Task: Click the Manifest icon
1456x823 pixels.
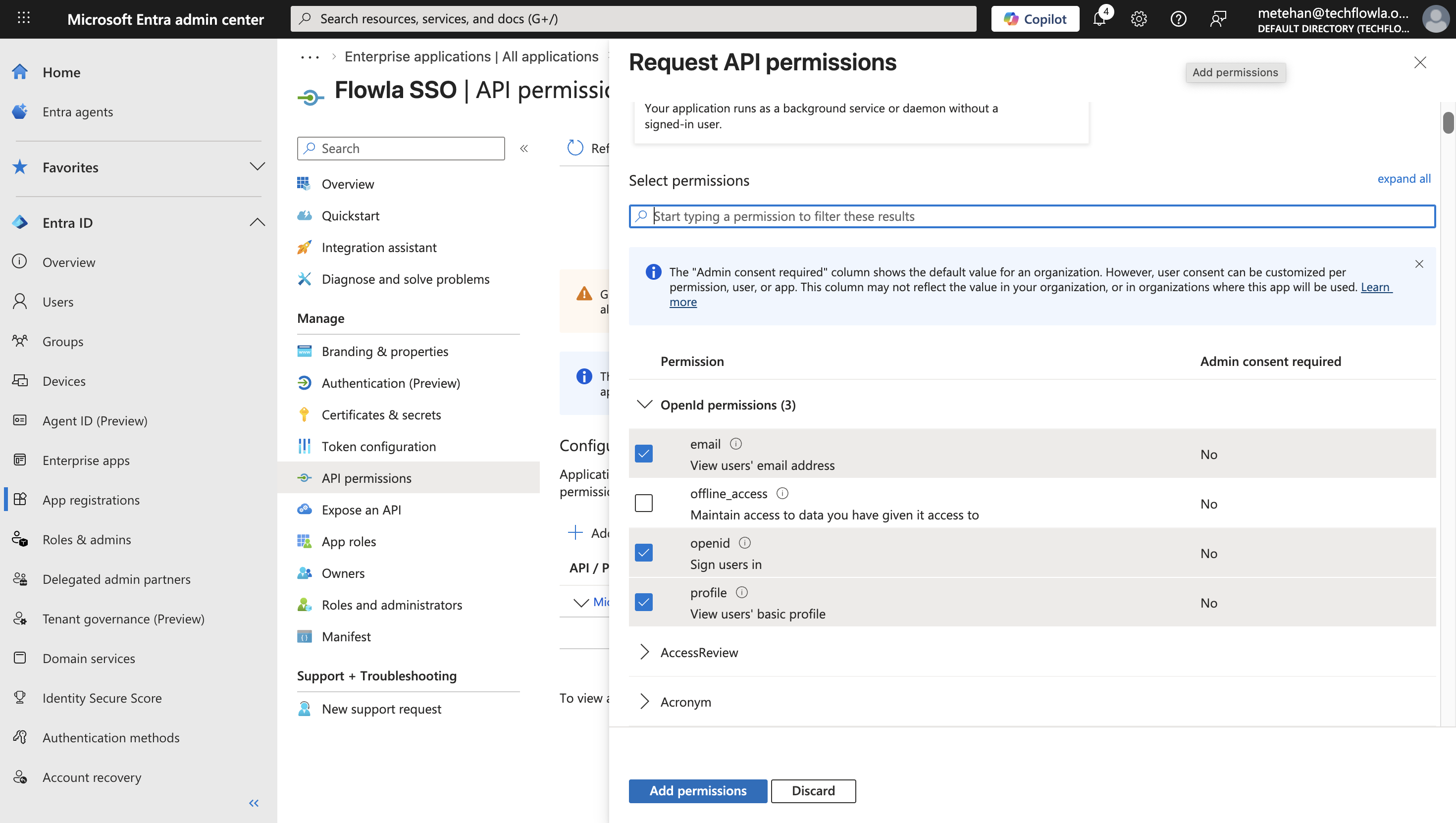Action: click(x=305, y=636)
